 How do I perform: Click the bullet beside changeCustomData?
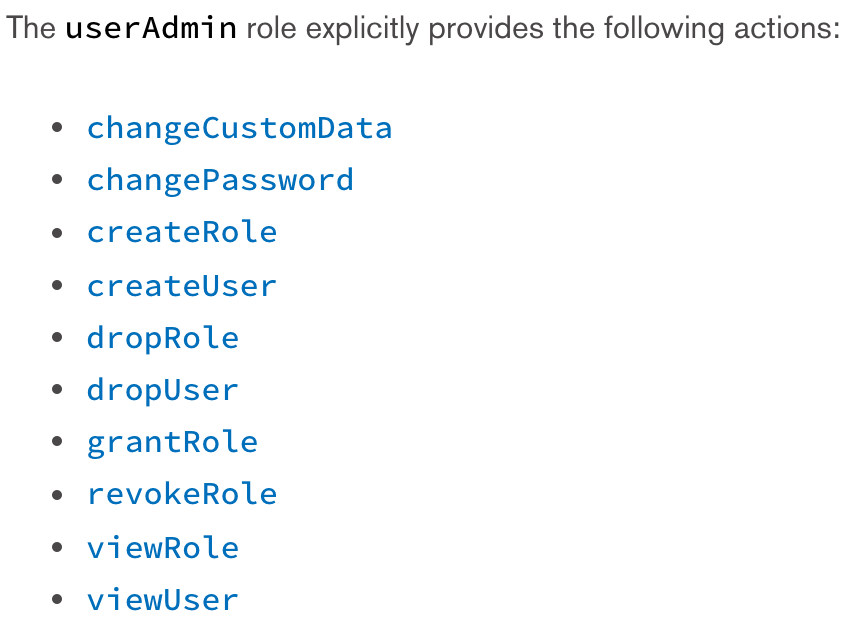57,129
